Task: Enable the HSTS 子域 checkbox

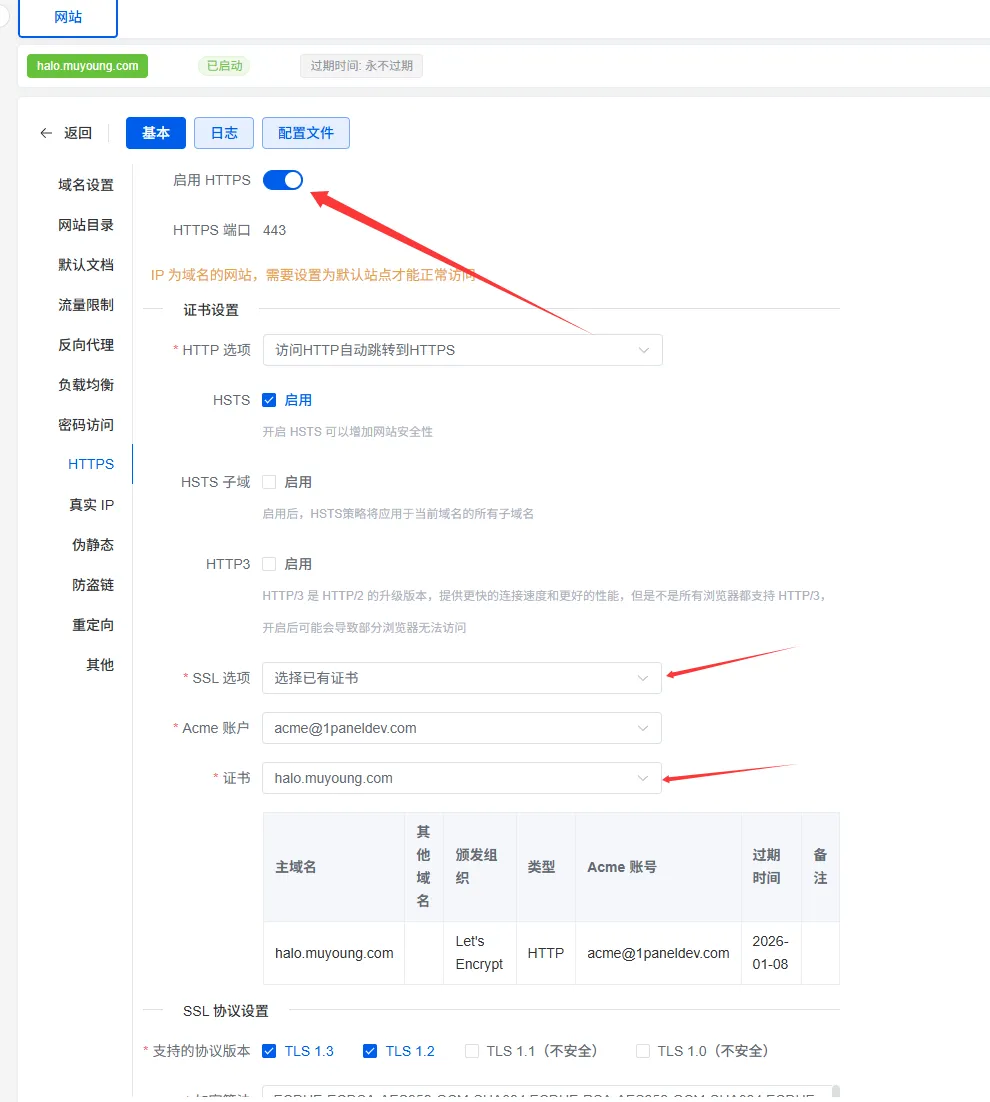Action: [269, 482]
